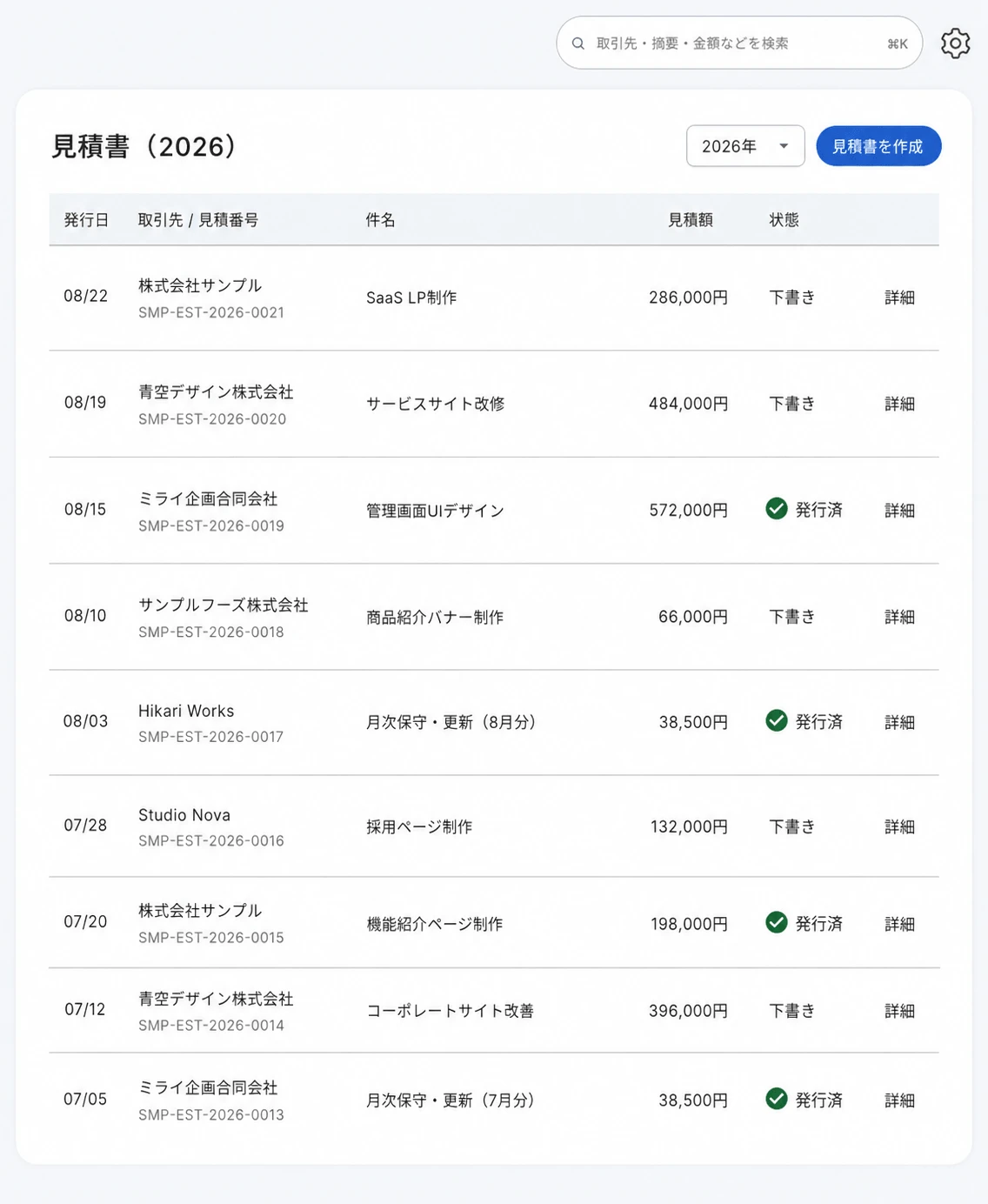Click the green check icon for SMP-EST-2026-0017

pos(777,720)
